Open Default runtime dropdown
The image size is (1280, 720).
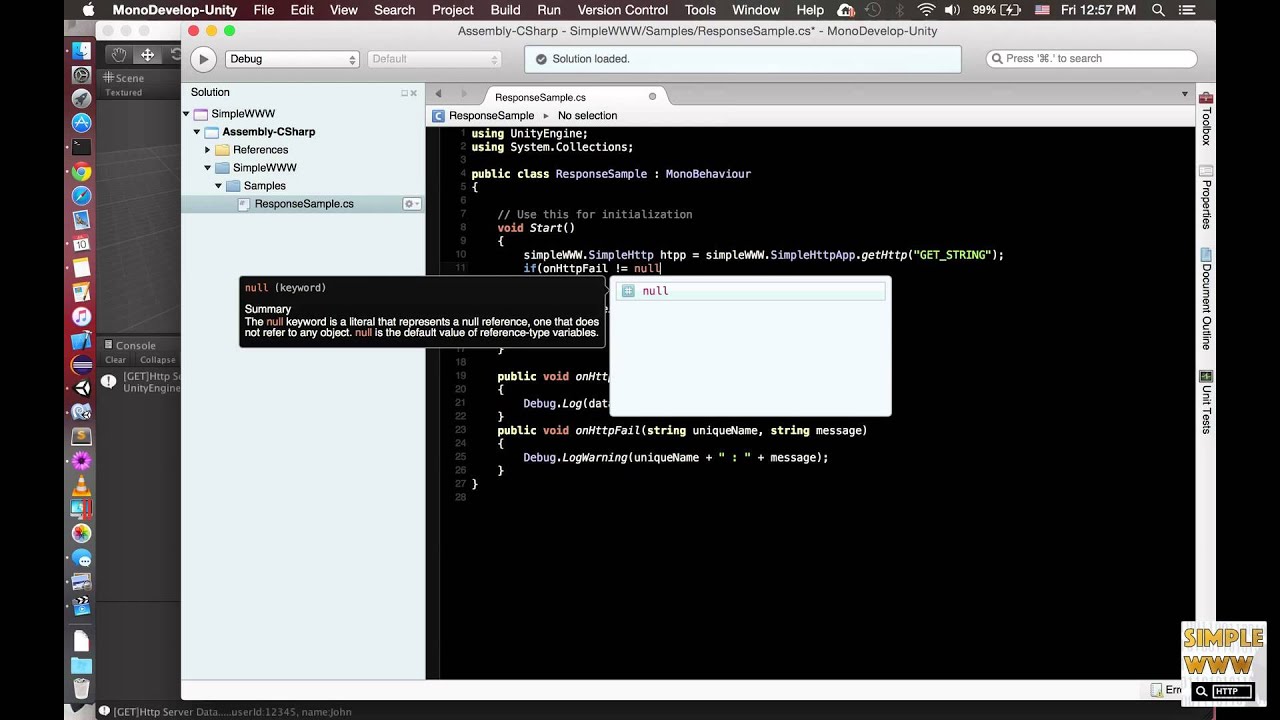pyautogui.click(x=434, y=59)
